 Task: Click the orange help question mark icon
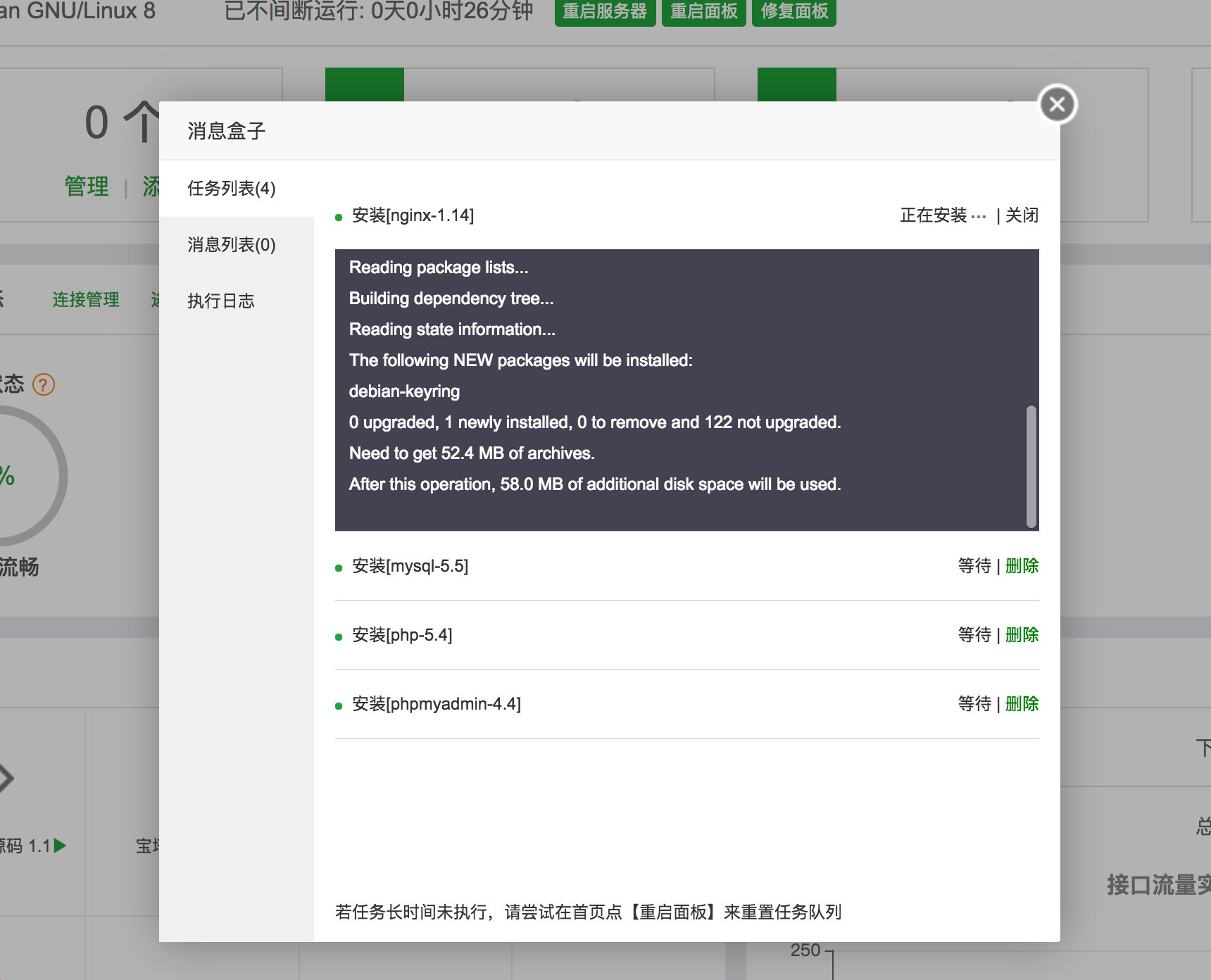tap(44, 384)
